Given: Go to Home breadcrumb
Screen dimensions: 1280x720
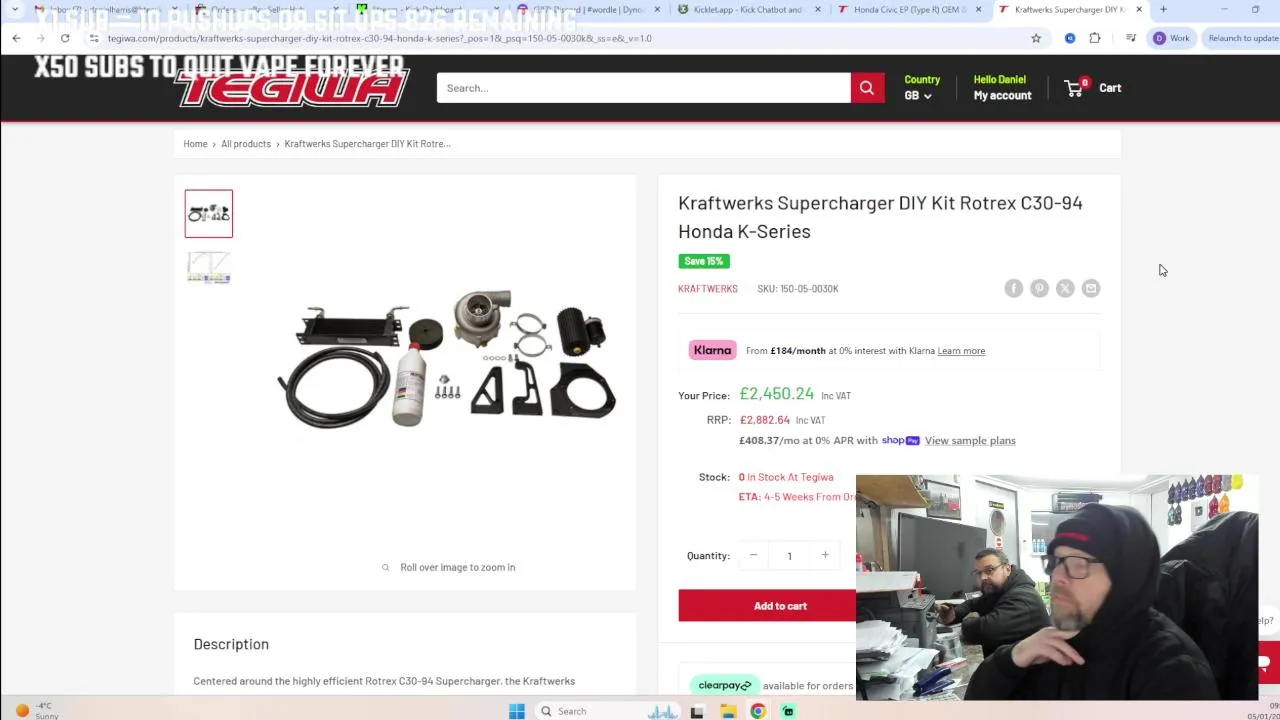Looking at the screenshot, I should click(195, 143).
